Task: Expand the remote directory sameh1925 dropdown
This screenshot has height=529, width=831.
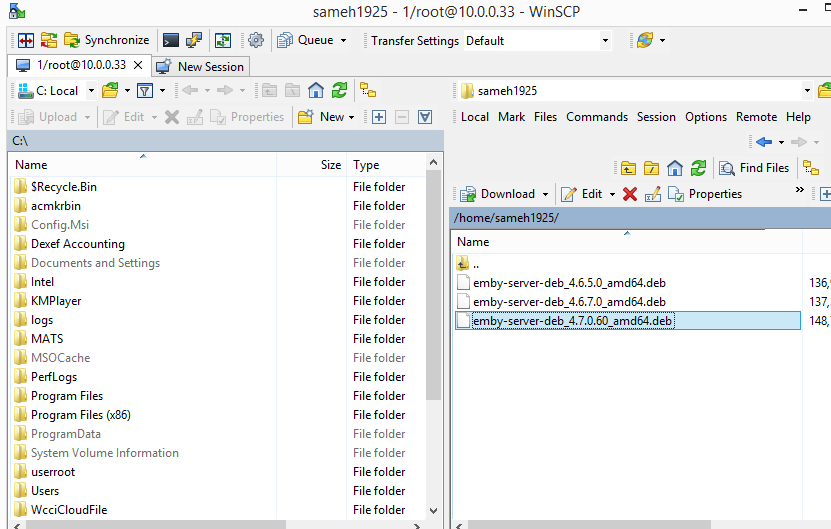Action: (x=808, y=90)
